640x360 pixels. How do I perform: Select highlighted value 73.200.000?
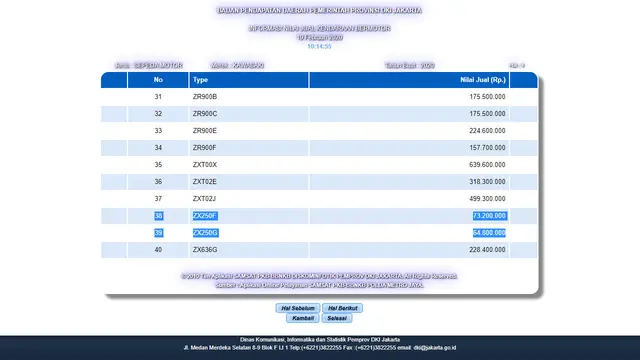coord(489,216)
